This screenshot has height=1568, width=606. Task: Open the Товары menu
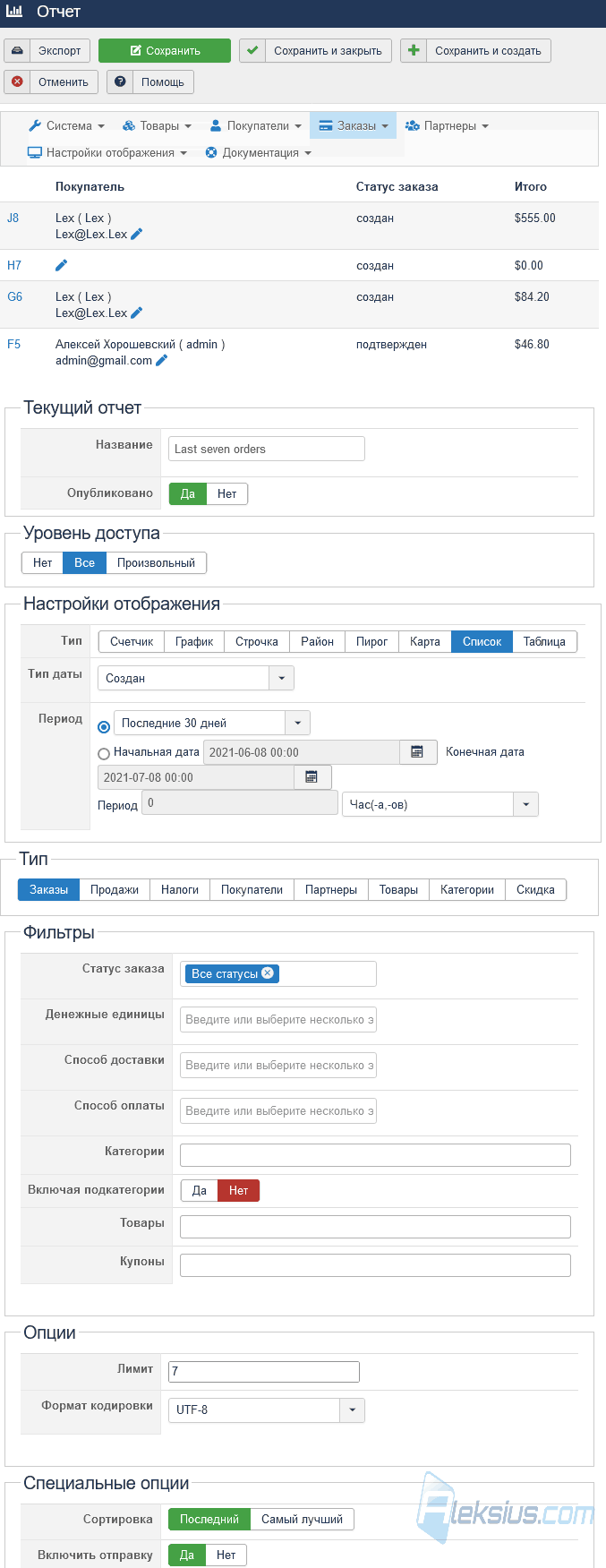click(157, 126)
